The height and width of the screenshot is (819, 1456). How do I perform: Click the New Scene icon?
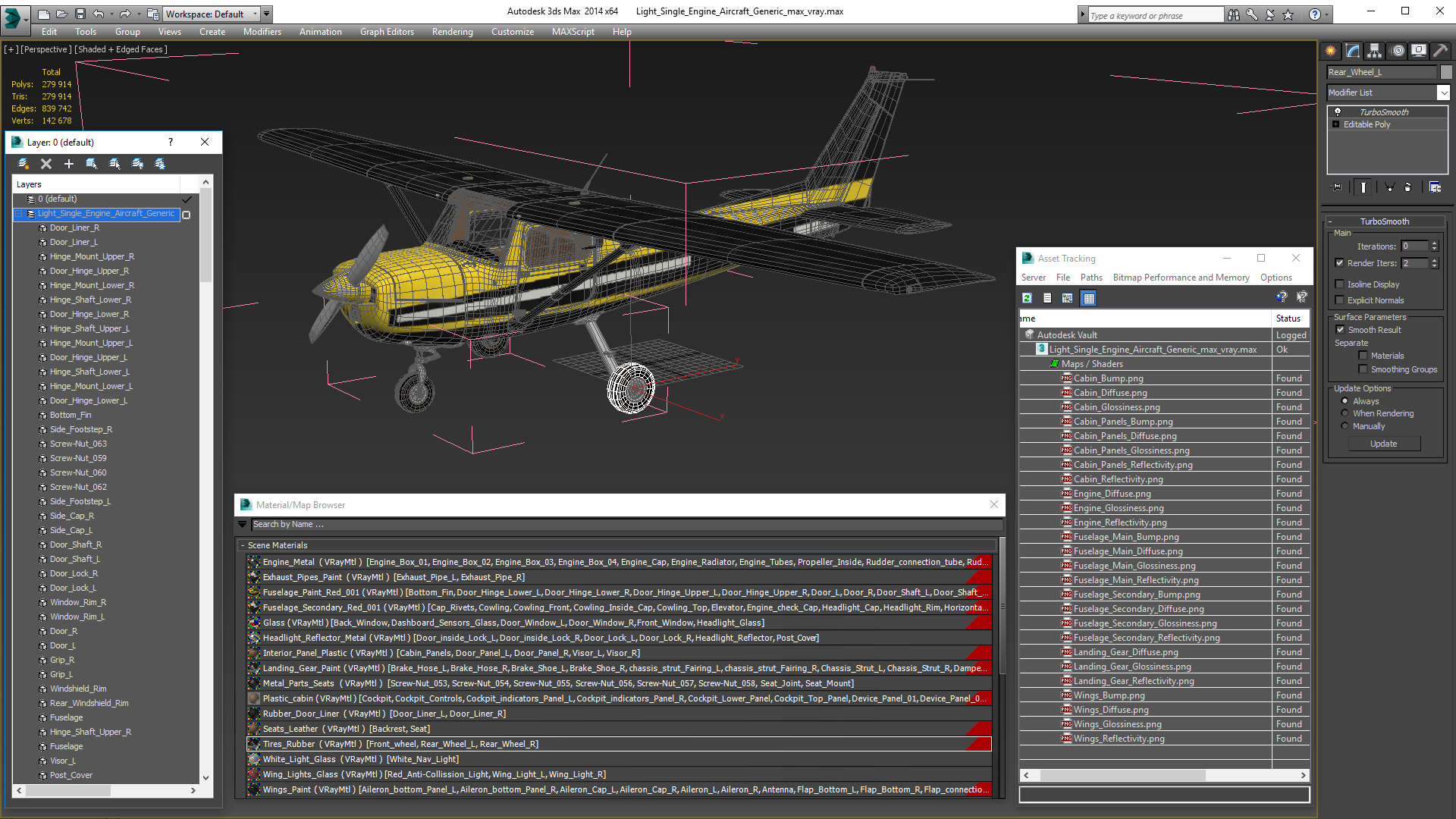tap(44, 14)
